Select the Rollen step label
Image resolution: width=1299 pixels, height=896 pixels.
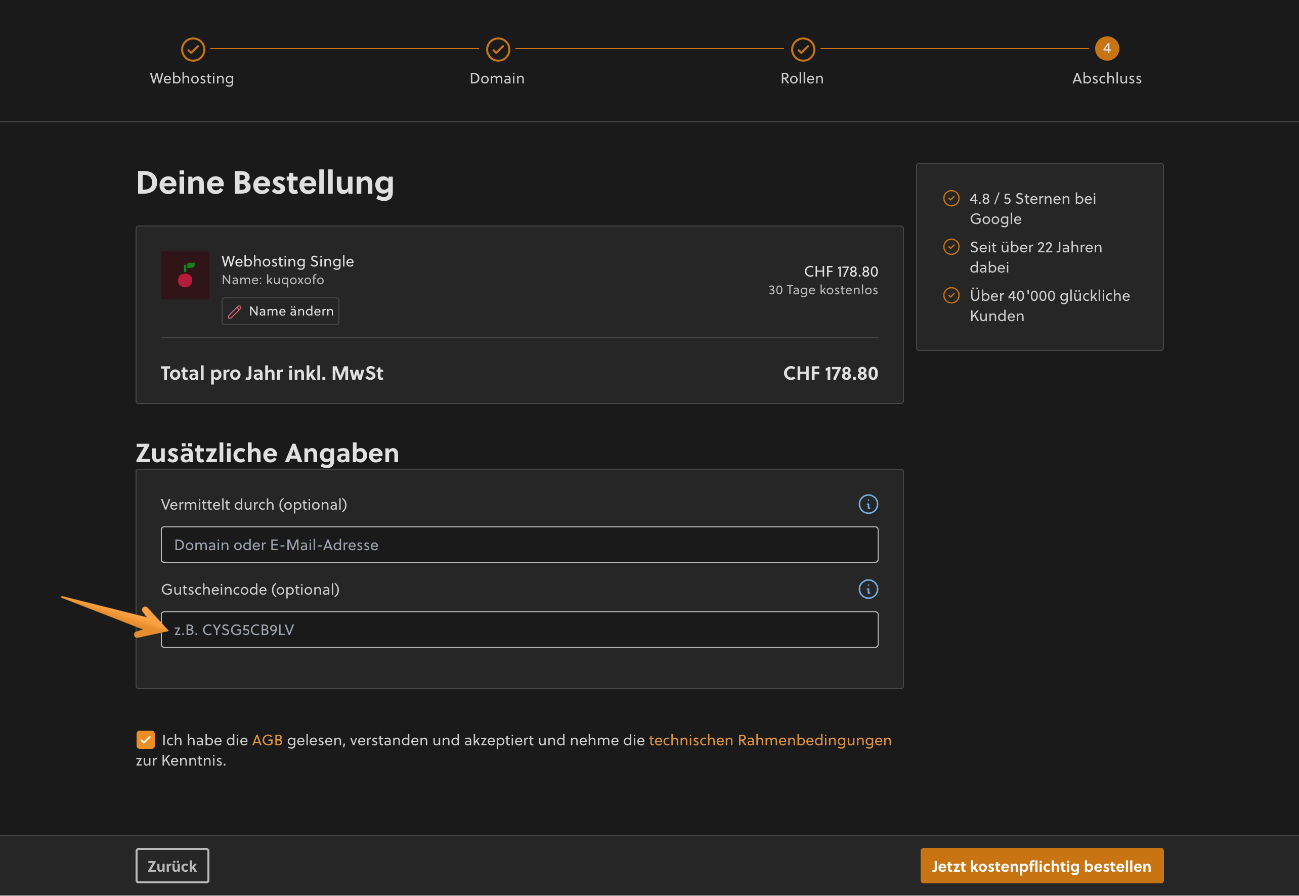802,78
